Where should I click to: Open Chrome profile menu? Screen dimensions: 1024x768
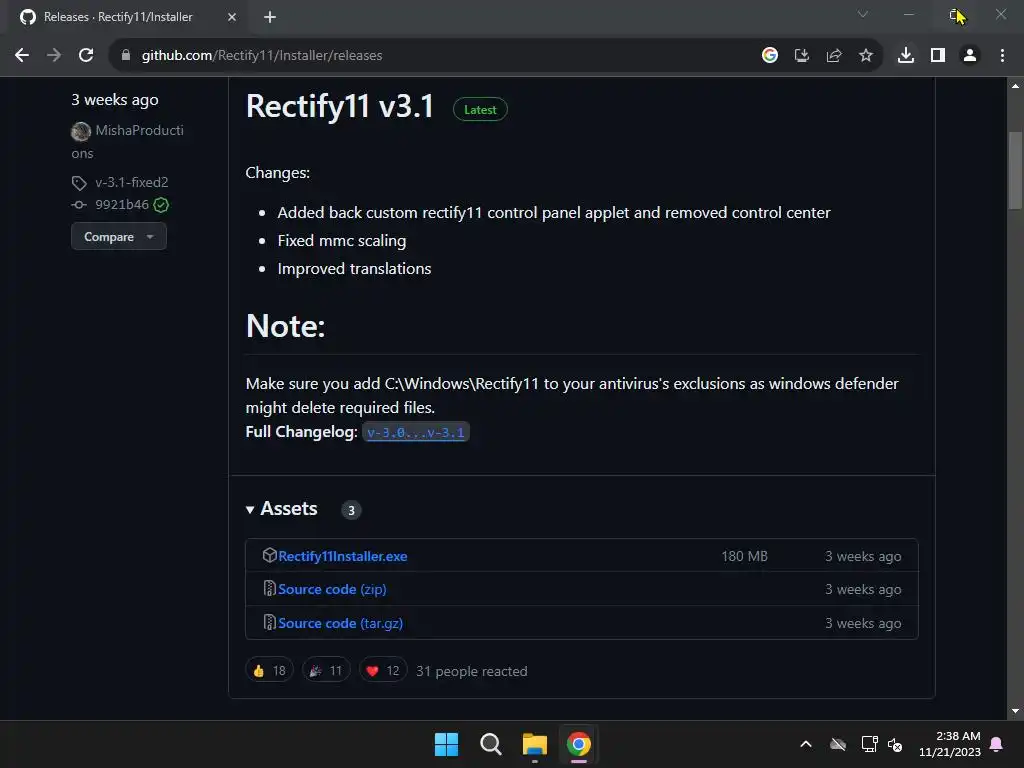(x=970, y=56)
